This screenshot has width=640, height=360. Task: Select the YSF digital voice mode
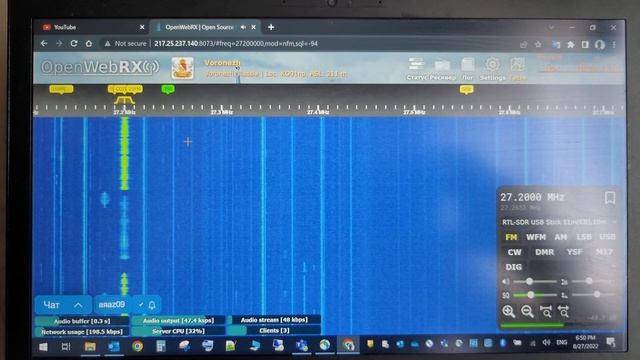point(575,252)
